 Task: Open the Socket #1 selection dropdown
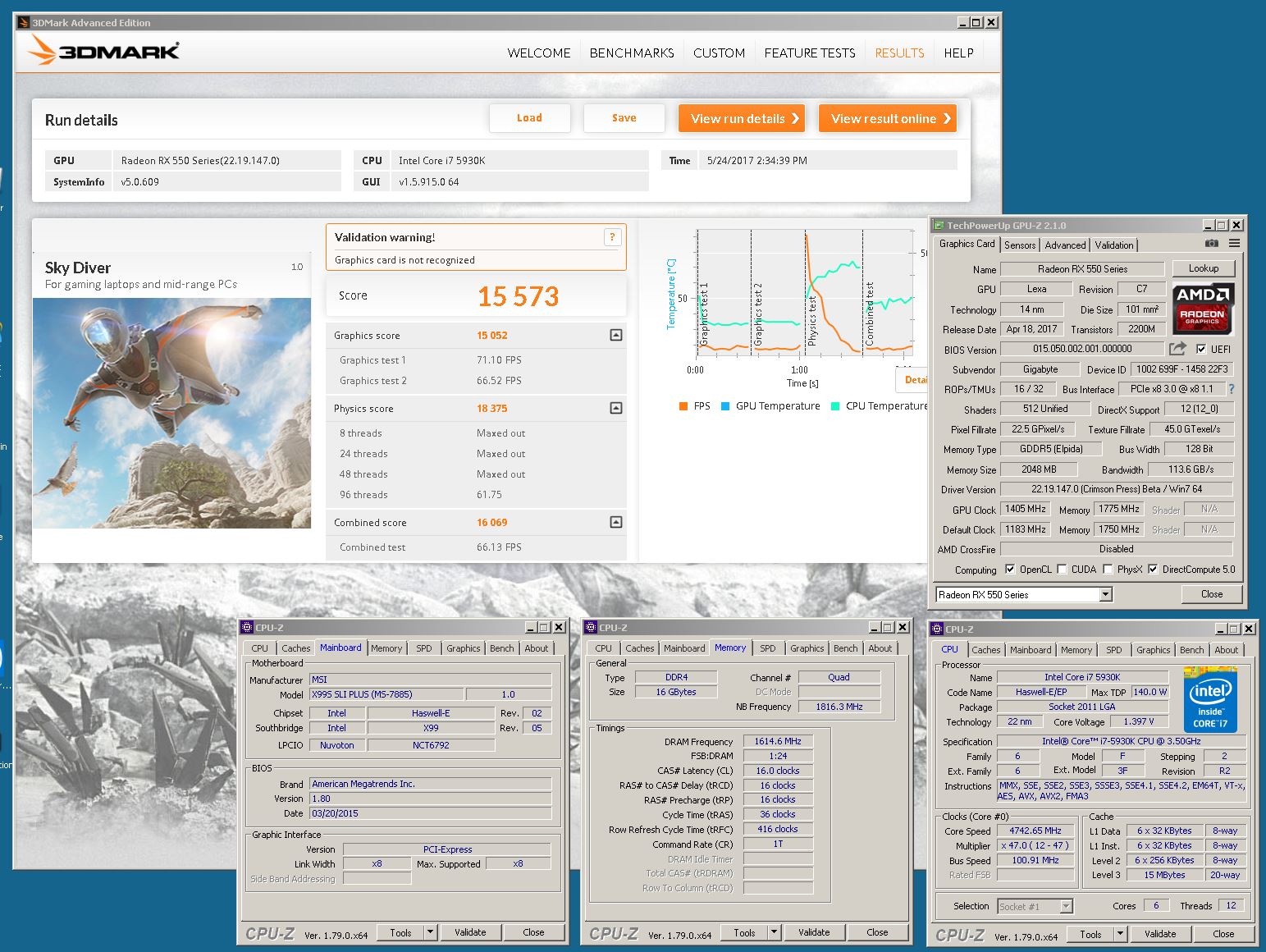[x=1066, y=906]
